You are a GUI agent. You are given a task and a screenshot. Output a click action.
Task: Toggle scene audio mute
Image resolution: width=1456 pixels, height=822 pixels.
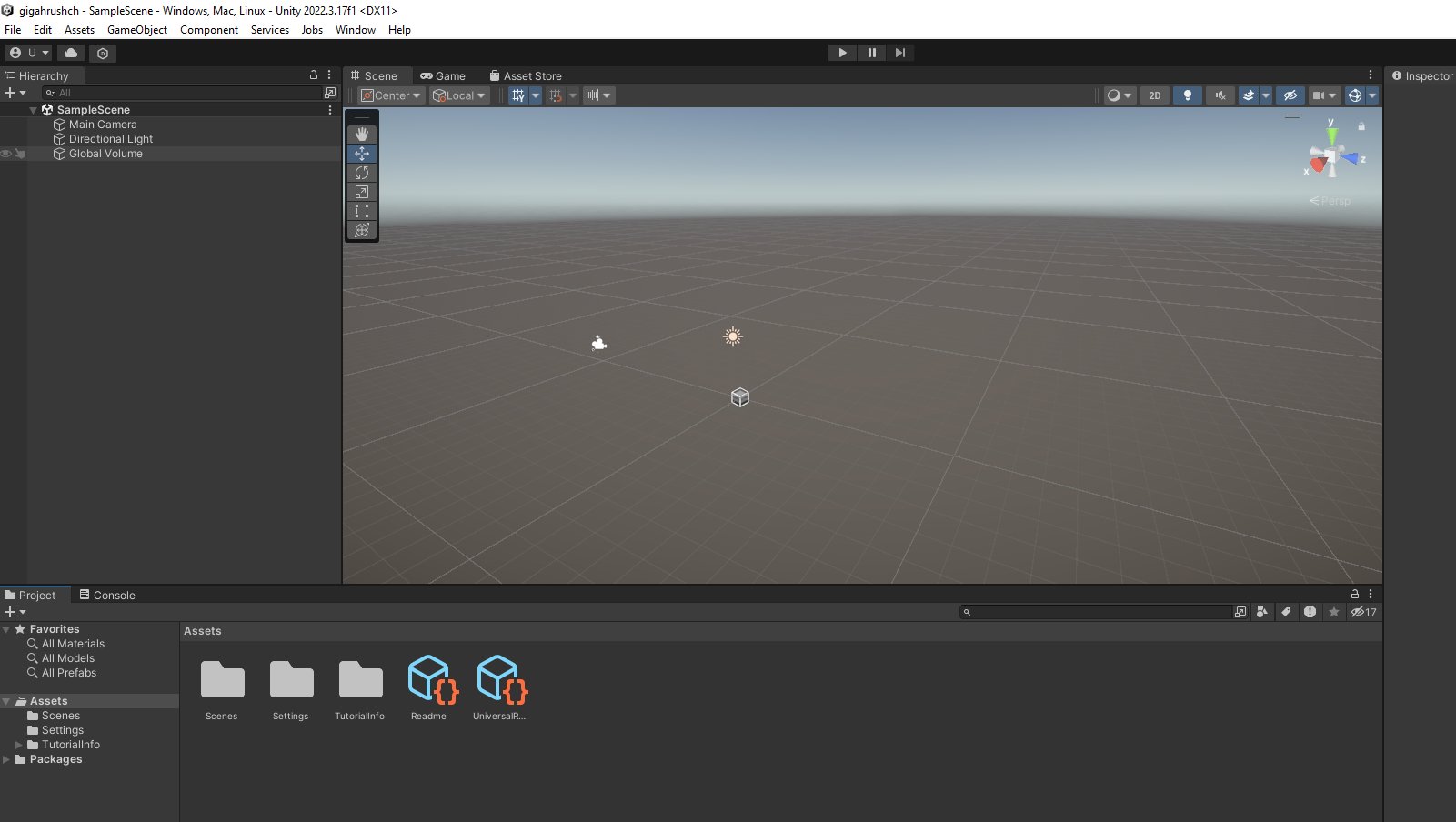(x=1220, y=95)
